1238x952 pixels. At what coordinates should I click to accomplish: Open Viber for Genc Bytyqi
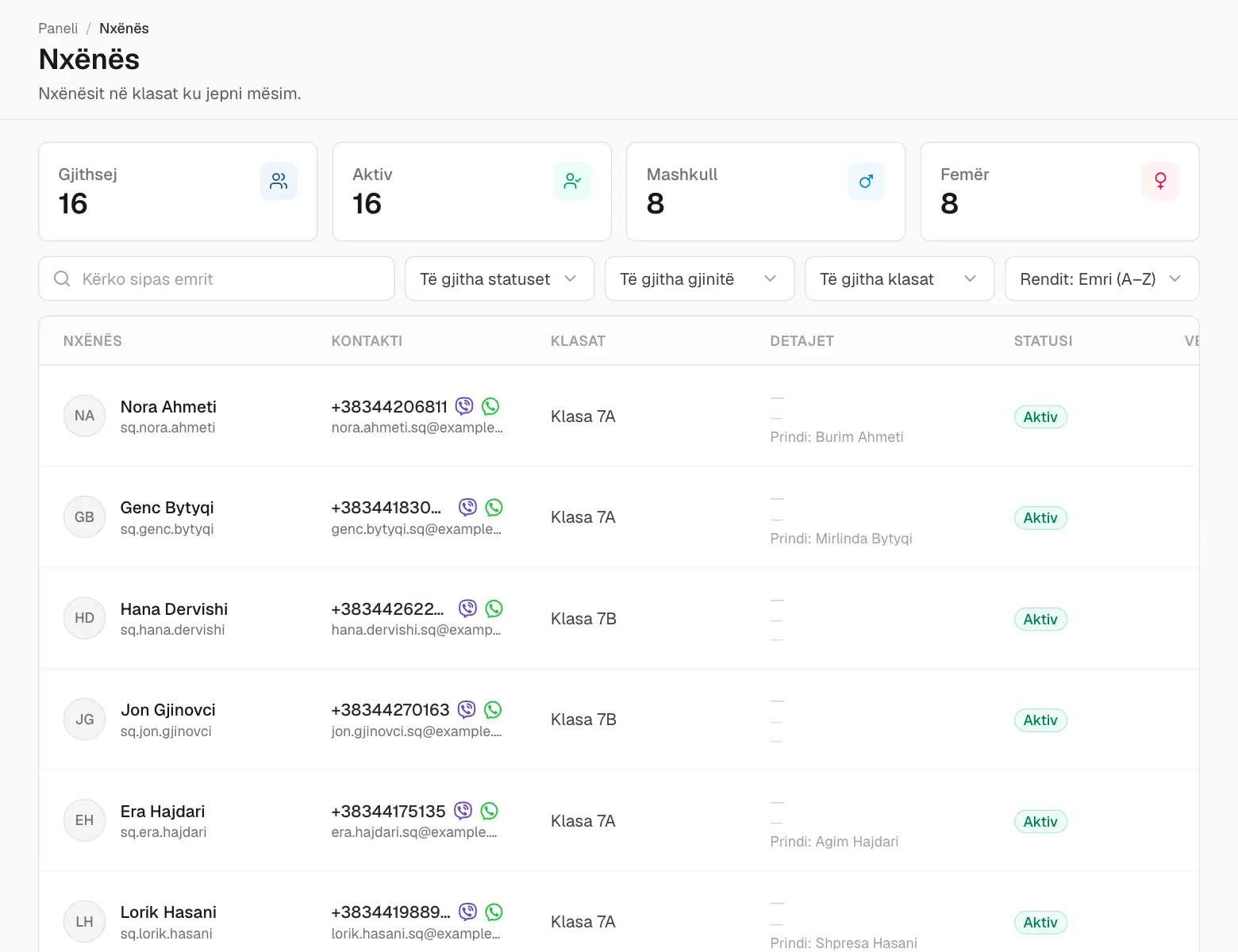pyautogui.click(x=468, y=507)
